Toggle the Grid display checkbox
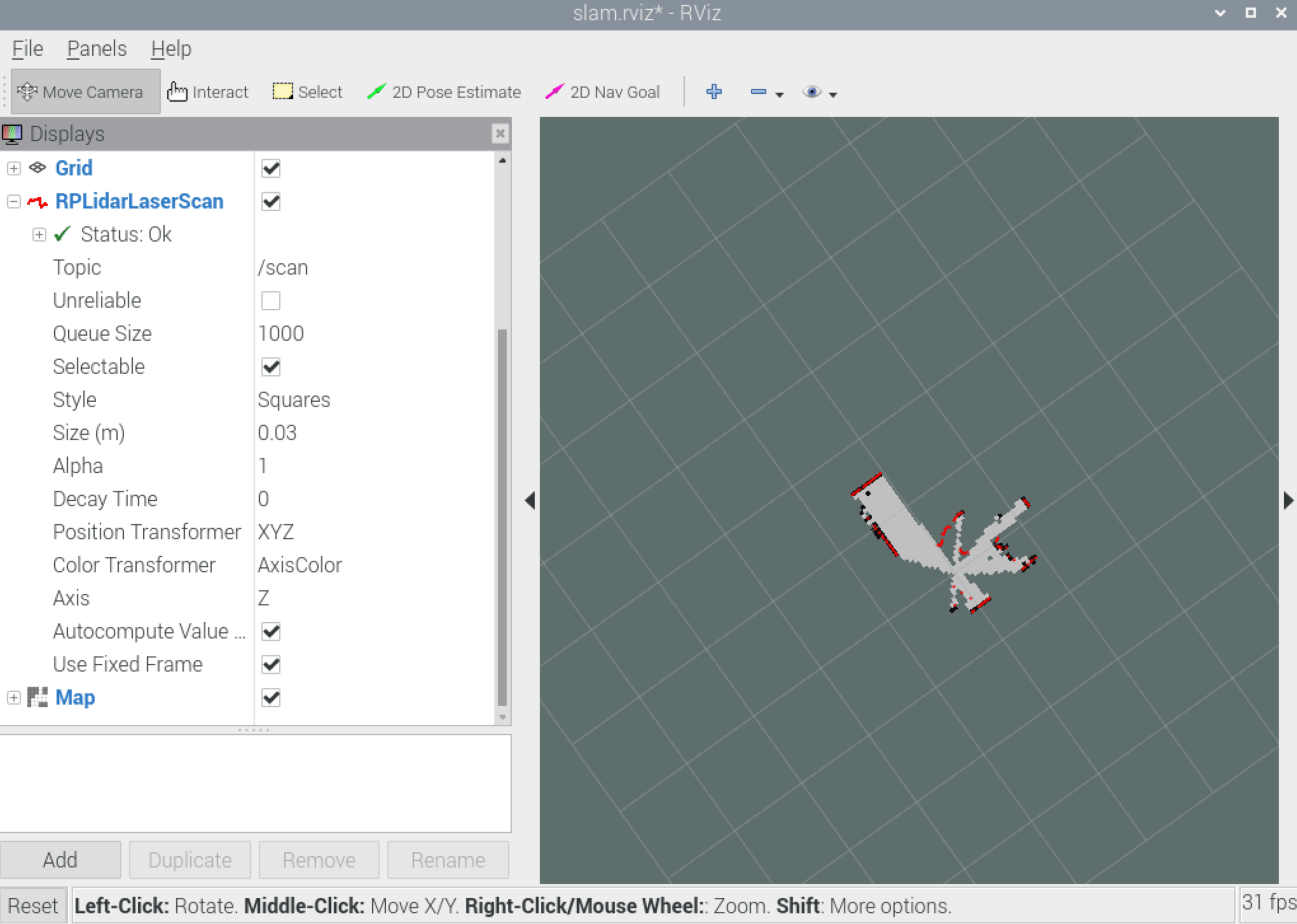1297x924 pixels. click(270, 168)
